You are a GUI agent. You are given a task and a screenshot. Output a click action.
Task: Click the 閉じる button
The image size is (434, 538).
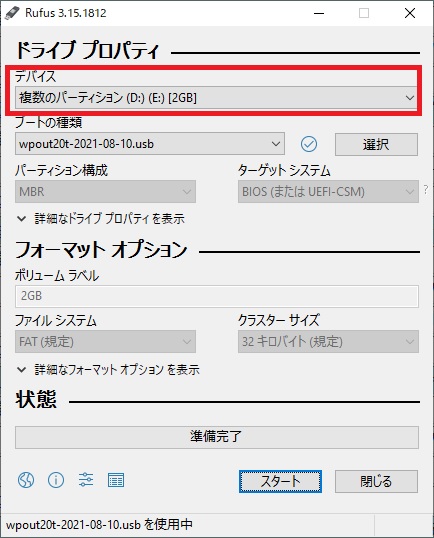pos(376,481)
